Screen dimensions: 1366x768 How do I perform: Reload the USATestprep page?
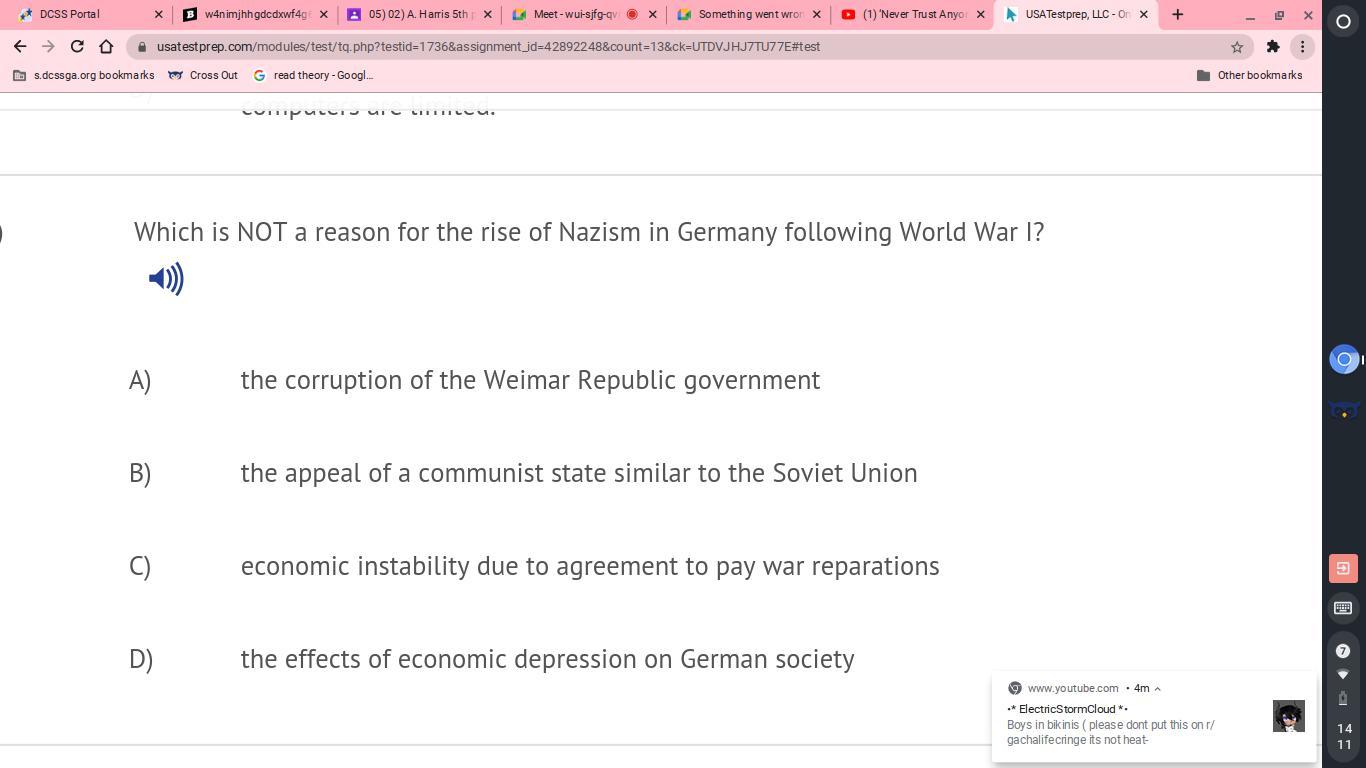tap(77, 46)
